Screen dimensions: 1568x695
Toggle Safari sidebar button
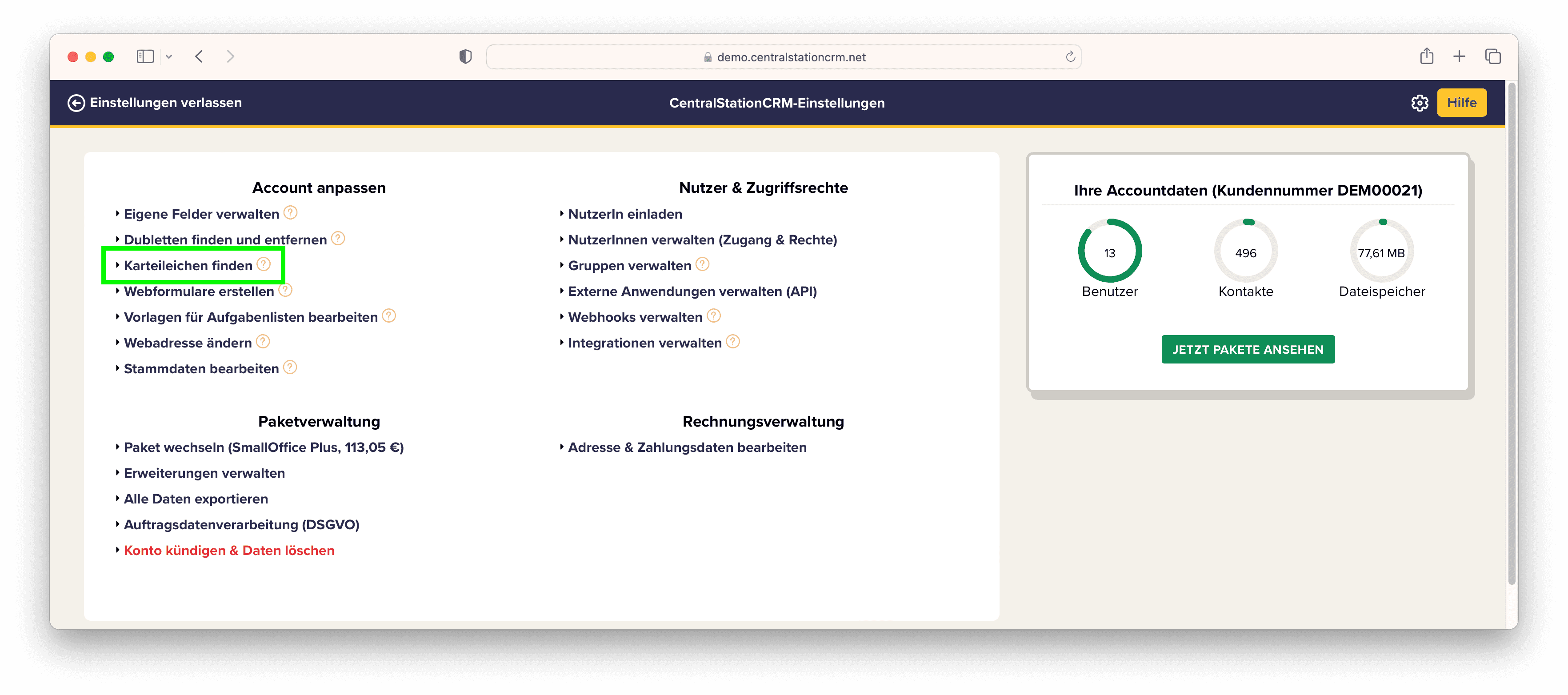[x=145, y=56]
